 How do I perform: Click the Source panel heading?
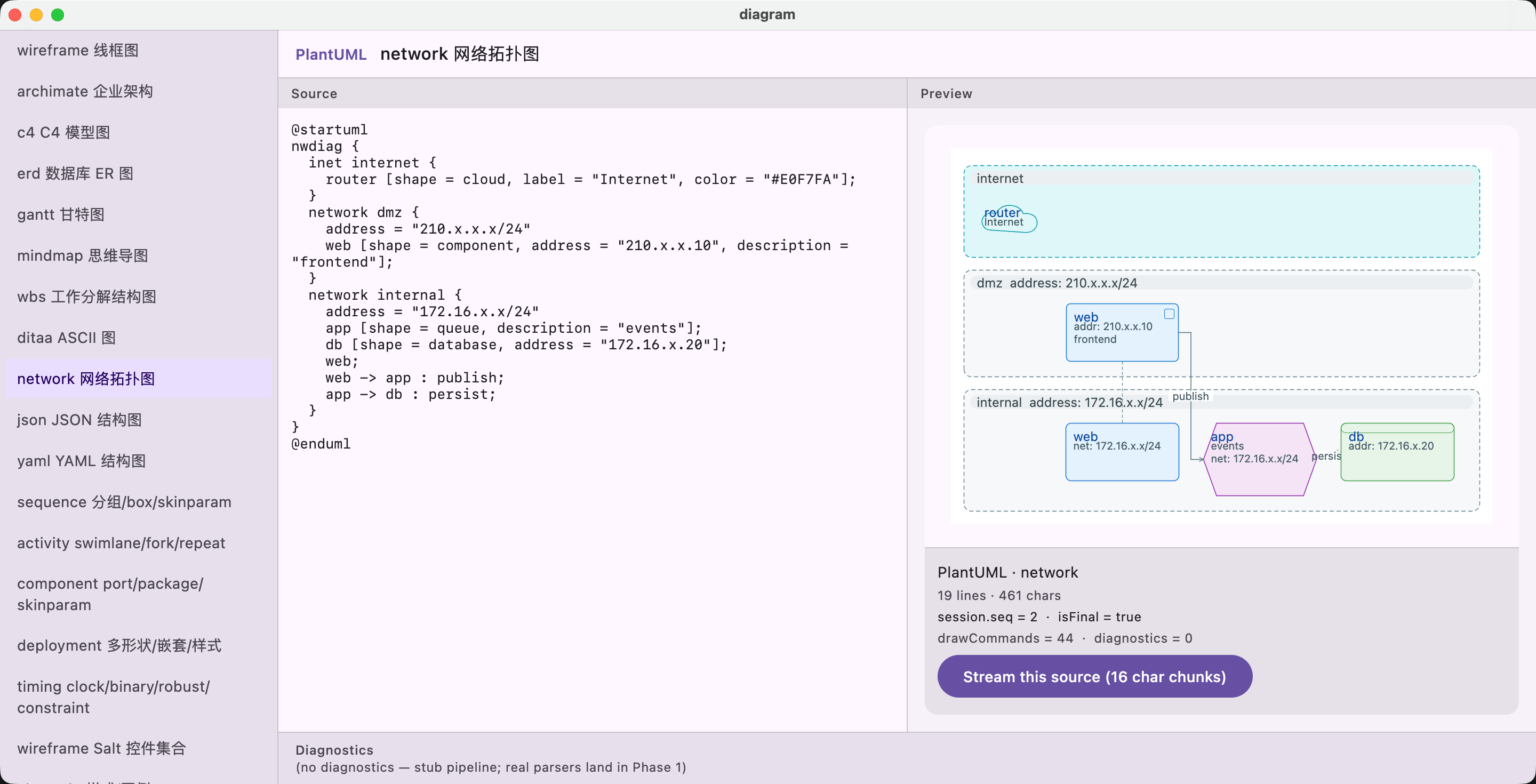(314, 94)
